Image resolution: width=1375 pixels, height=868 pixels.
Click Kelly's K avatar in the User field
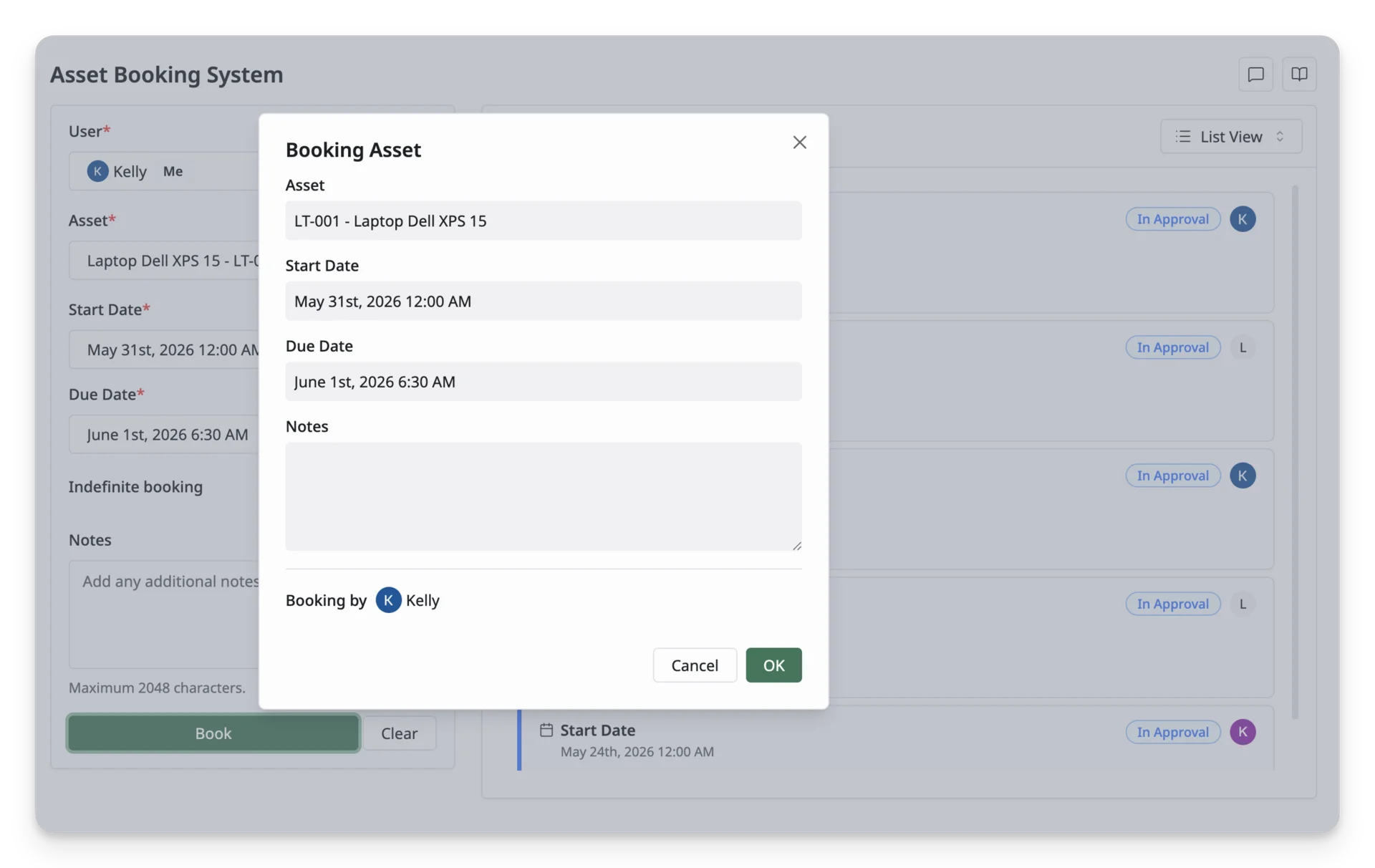[x=97, y=170]
